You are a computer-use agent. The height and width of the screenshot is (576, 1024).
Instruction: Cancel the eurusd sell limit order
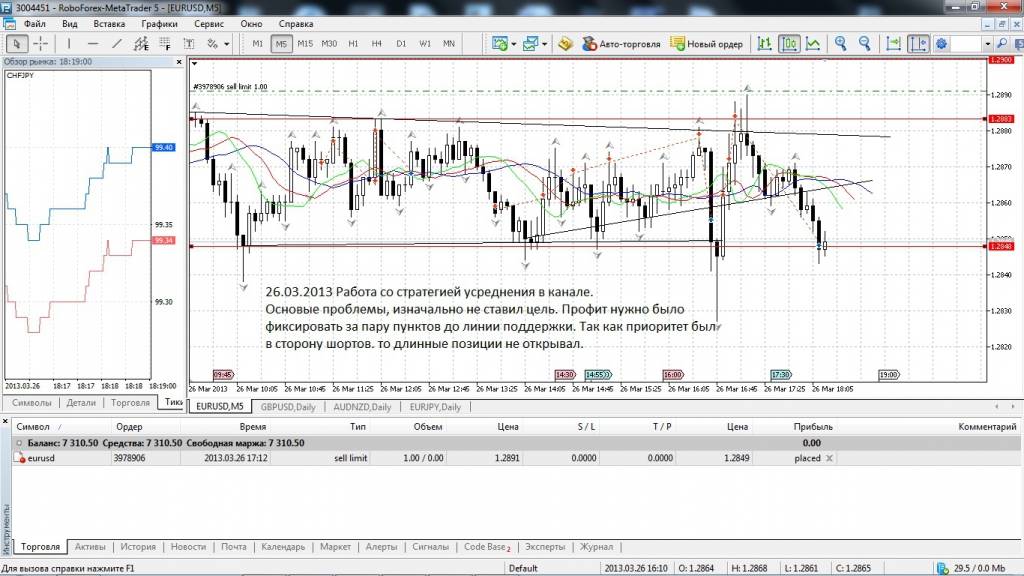tap(828, 458)
